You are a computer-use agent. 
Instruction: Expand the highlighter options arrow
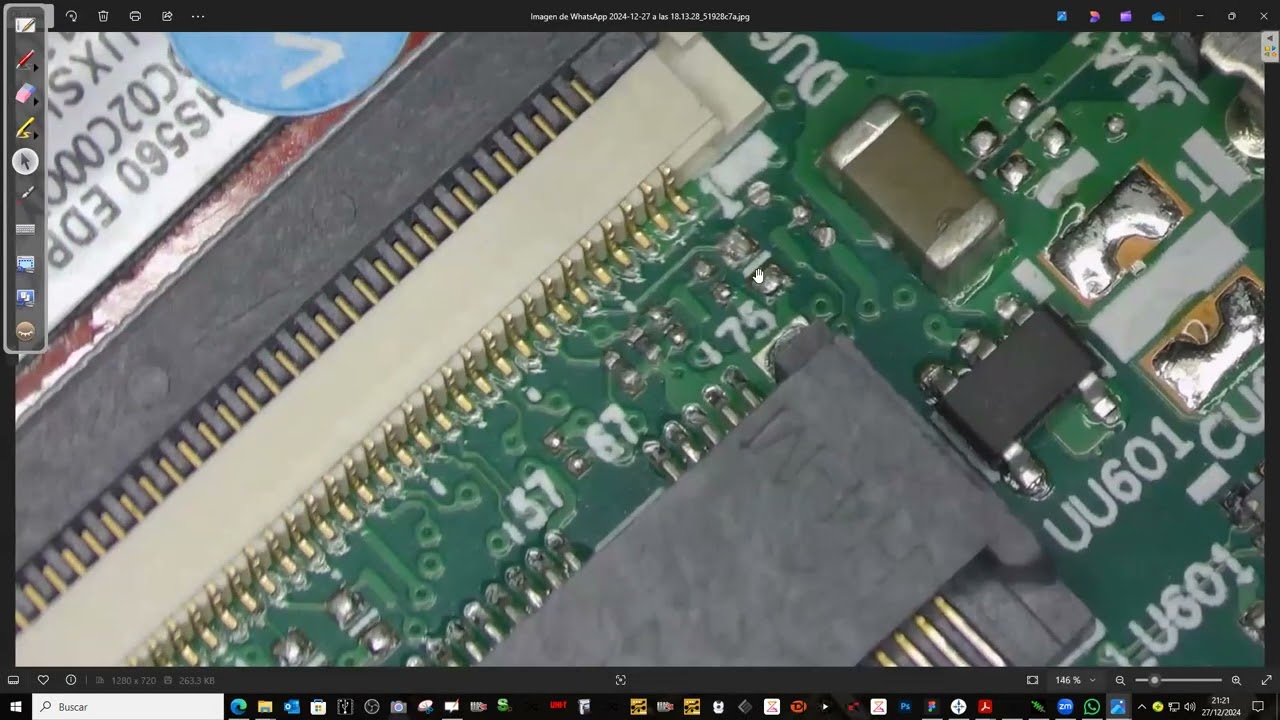[37, 135]
